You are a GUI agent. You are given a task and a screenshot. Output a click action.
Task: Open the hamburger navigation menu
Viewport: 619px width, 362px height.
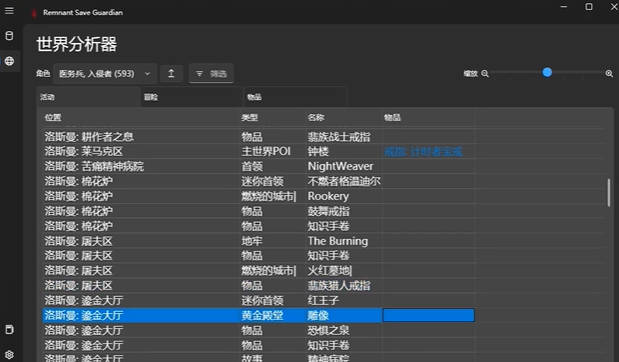[x=9, y=10]
